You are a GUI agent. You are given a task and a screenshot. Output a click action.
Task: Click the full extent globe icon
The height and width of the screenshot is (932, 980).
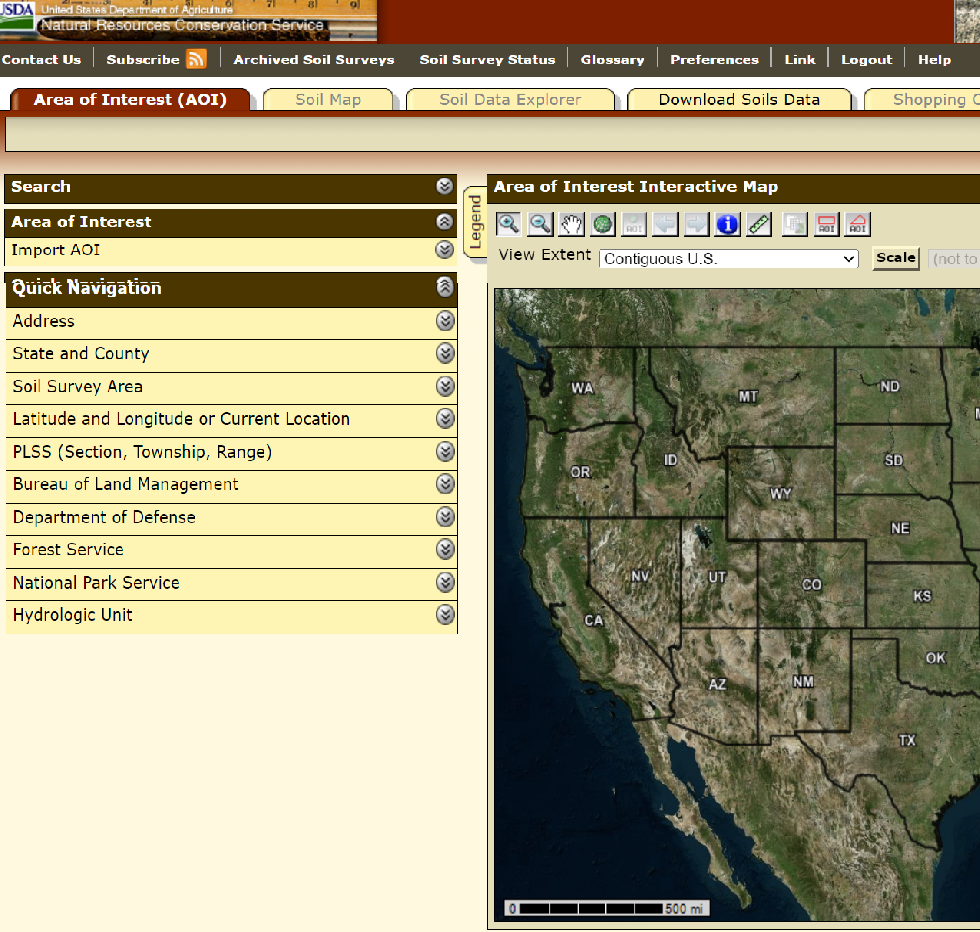point(602,224)
